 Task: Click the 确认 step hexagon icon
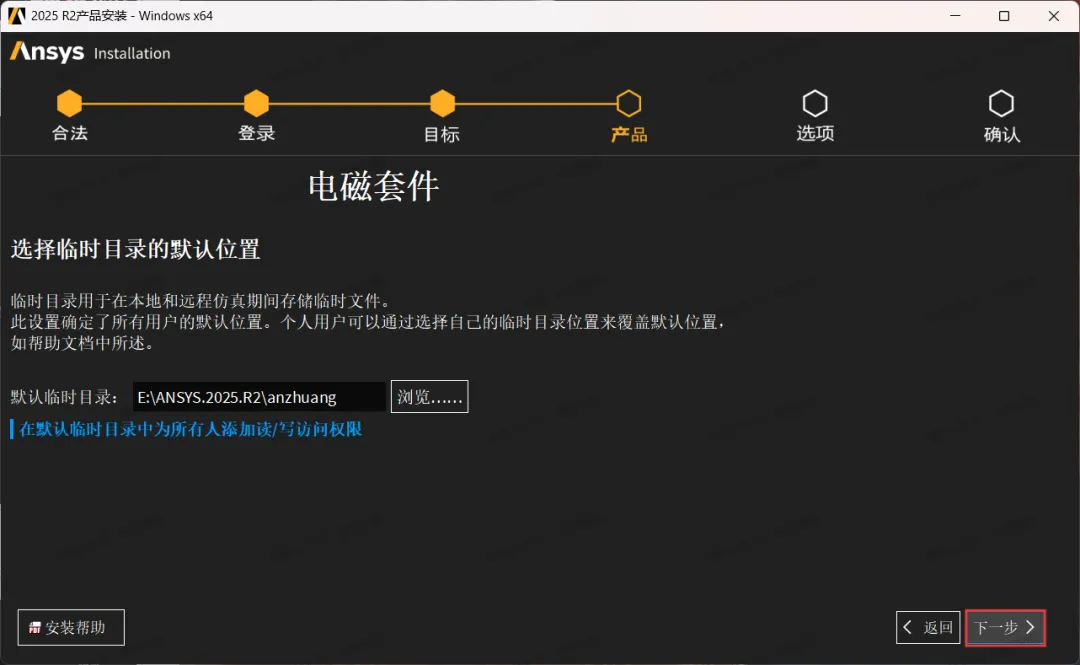tap(1001, 103)
